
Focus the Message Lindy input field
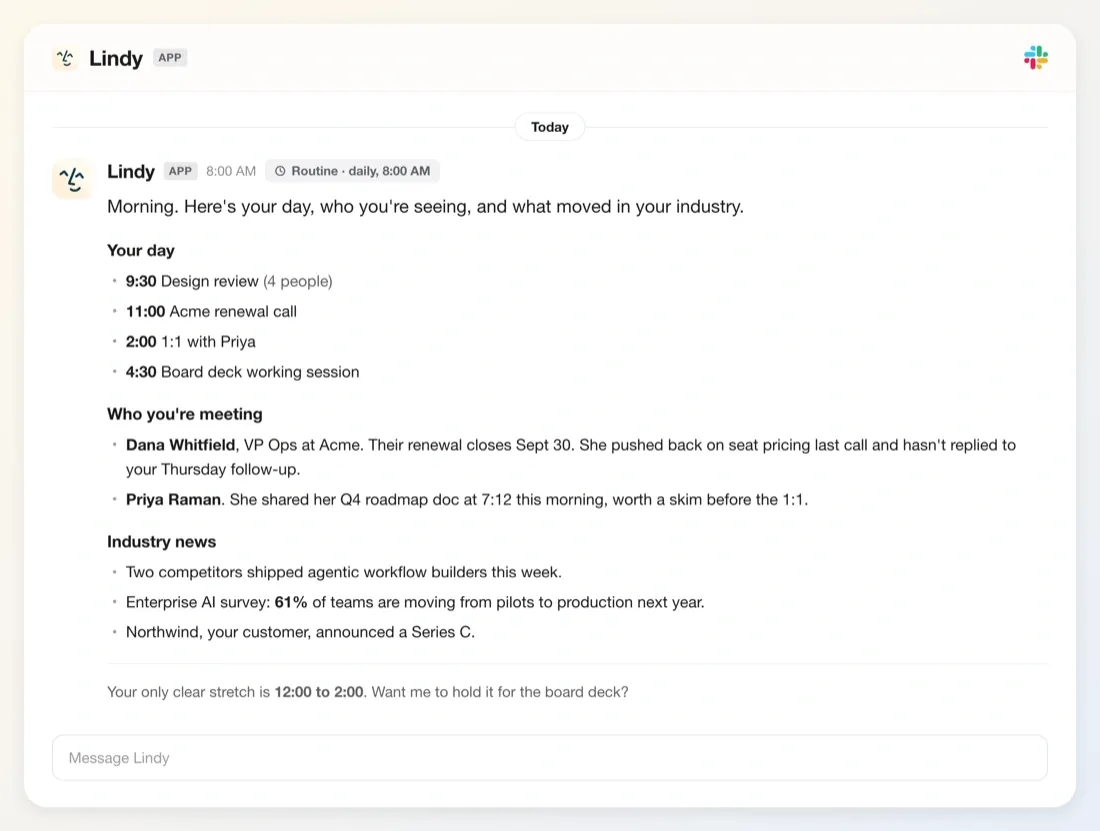click(x=550, y=757)
